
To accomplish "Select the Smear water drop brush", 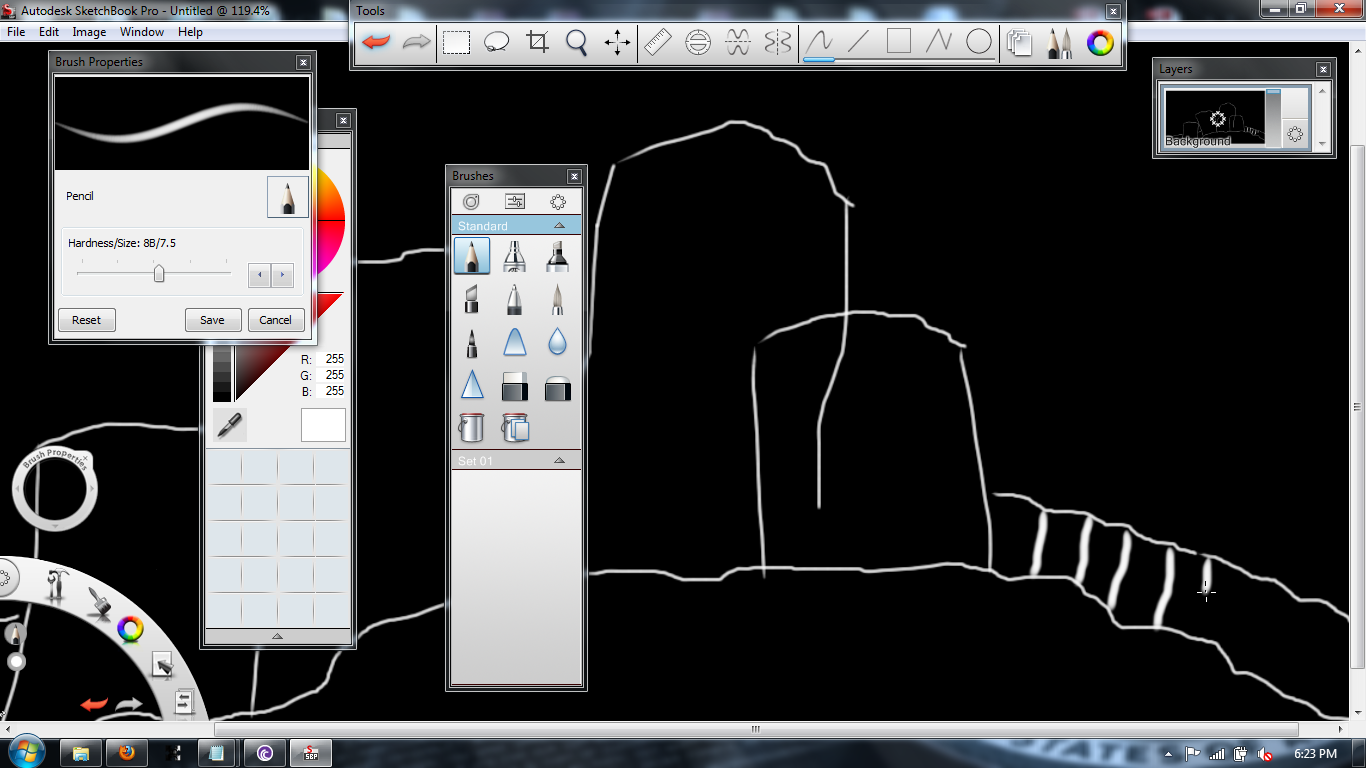I will tap(557, 342).
